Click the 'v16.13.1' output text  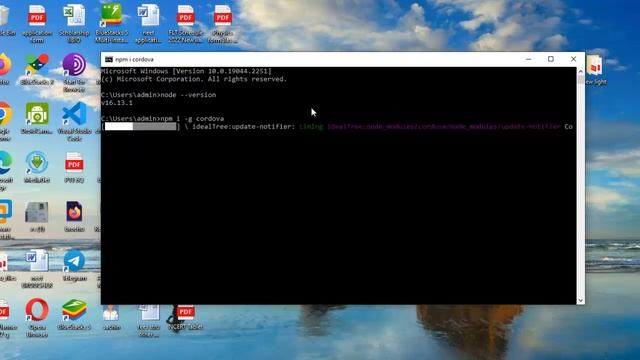(117, 103)
